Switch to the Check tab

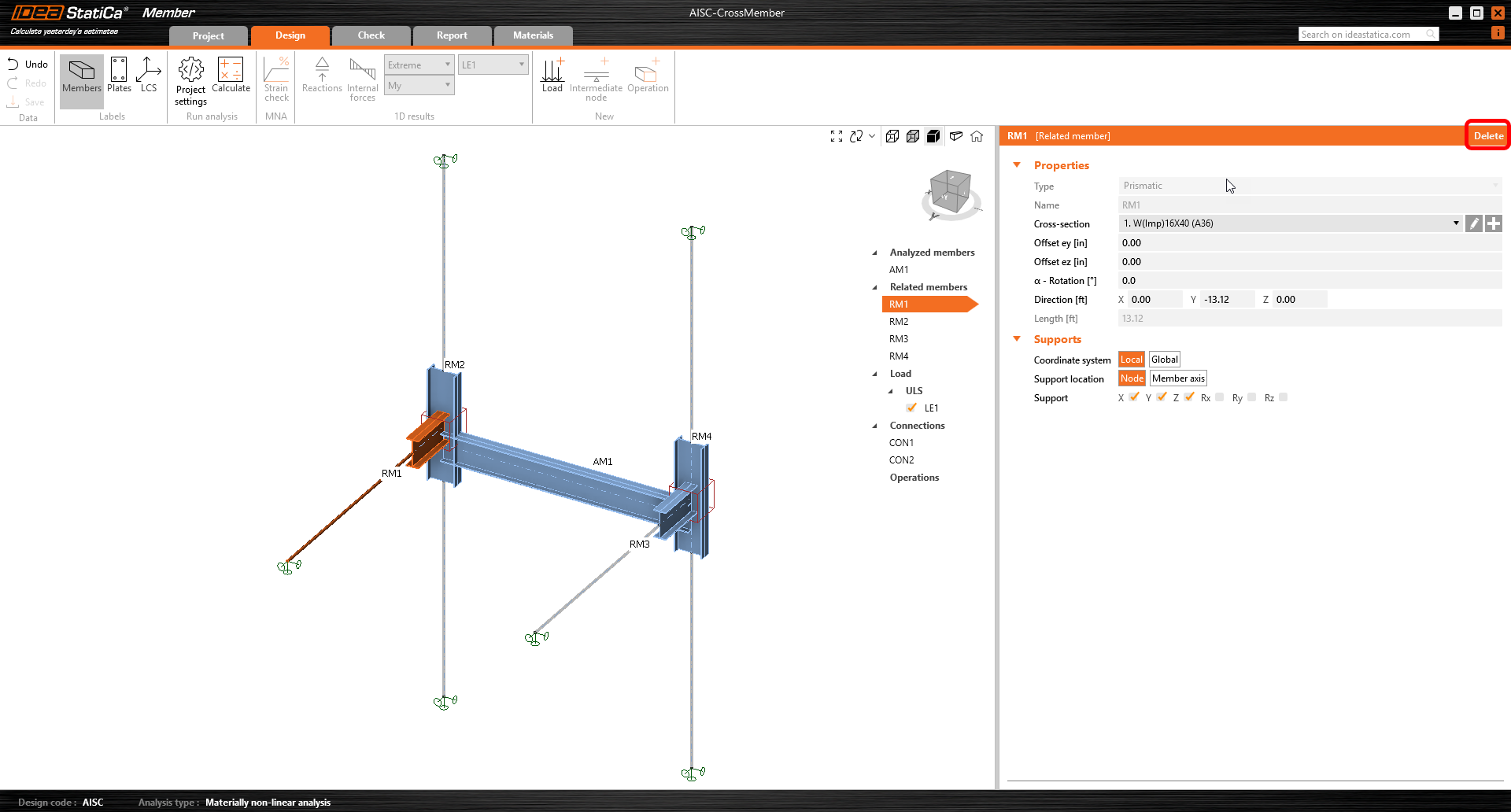tap(371, 35)
